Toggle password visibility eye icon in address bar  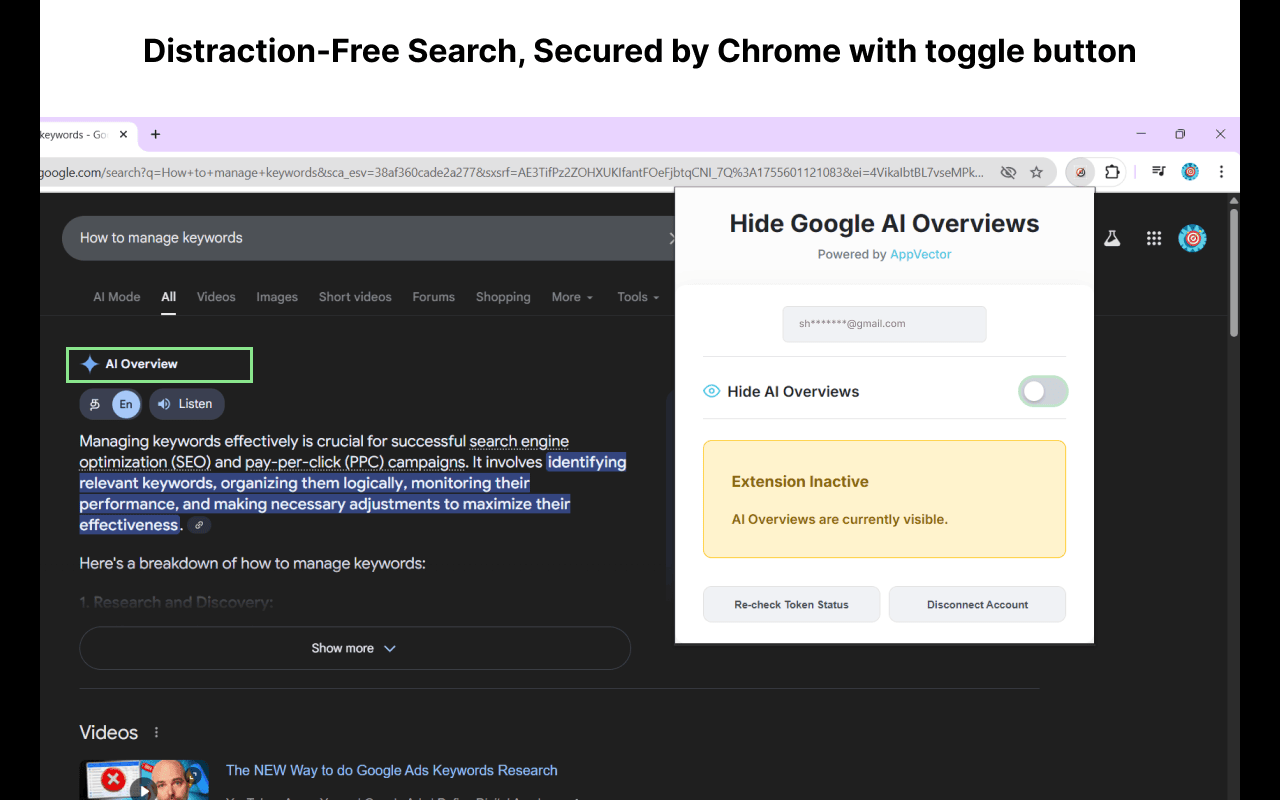[x=1009, y=171]
